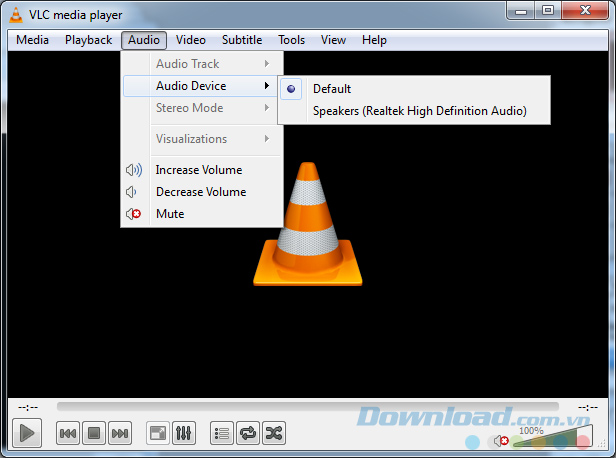This screenshot has width=616, height=458.
Task: Click remaining time label
Action: 588,408
